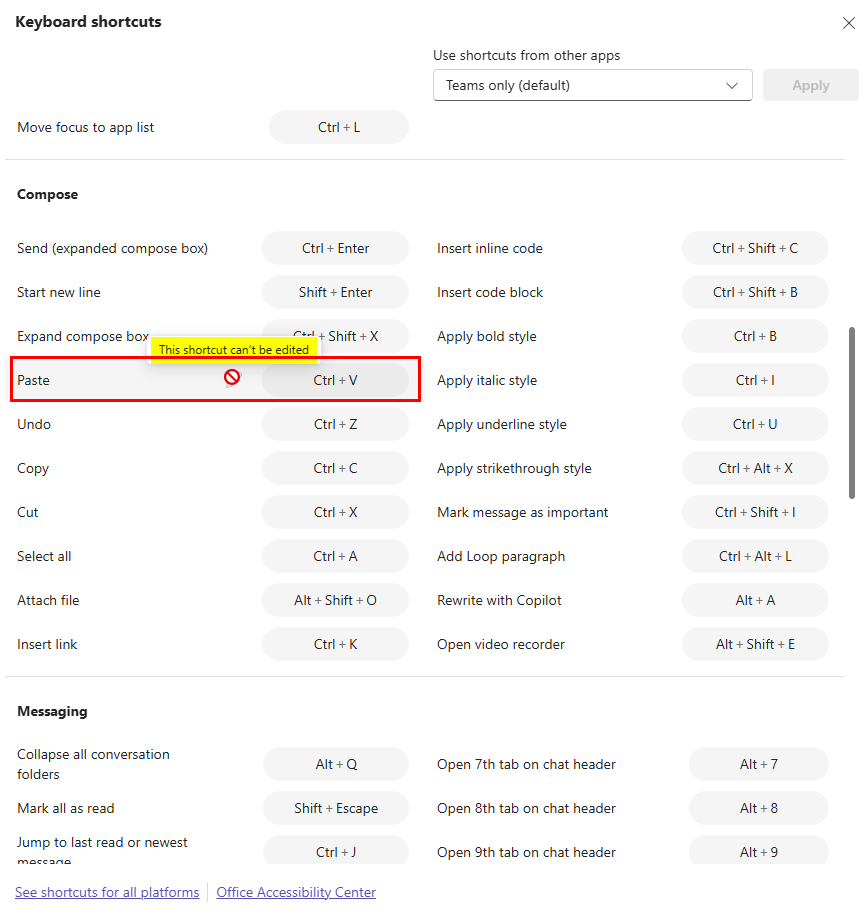Click the Collapse all conversation folders label
This screenshot has width=867, height=914.
pyautogui.click(x=93, y=764)
